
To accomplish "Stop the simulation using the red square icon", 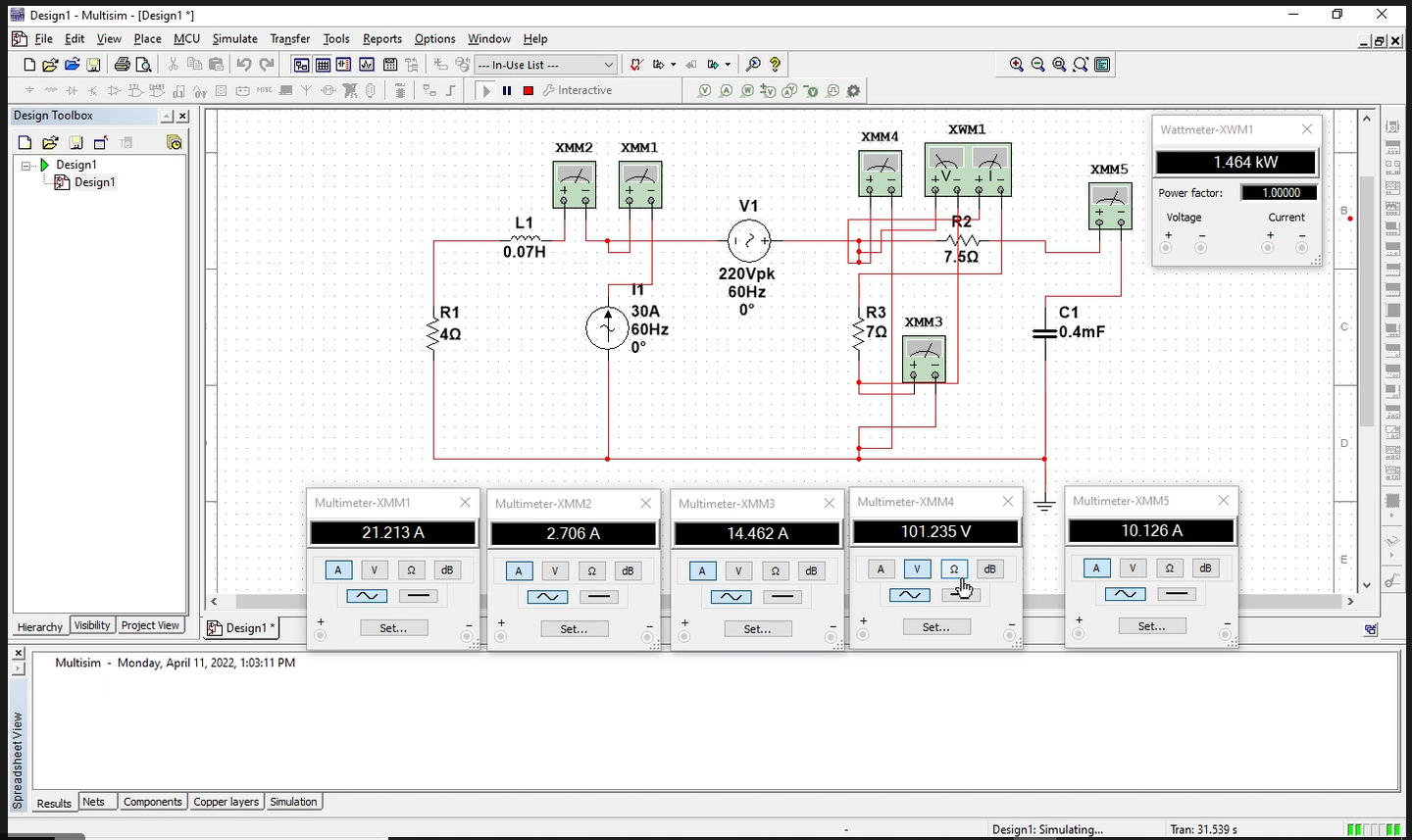I will click(528, 89).
